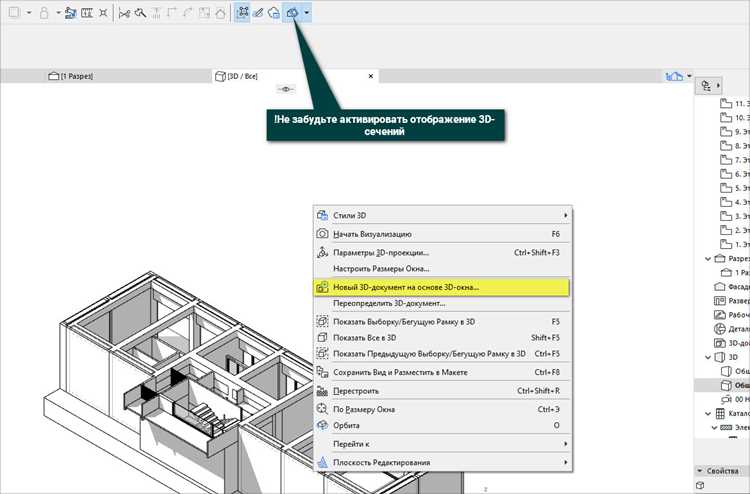The height and width of the screenshot is (494, 750).
Task: Select Показать Все в 3D entry
Action: 442,338
